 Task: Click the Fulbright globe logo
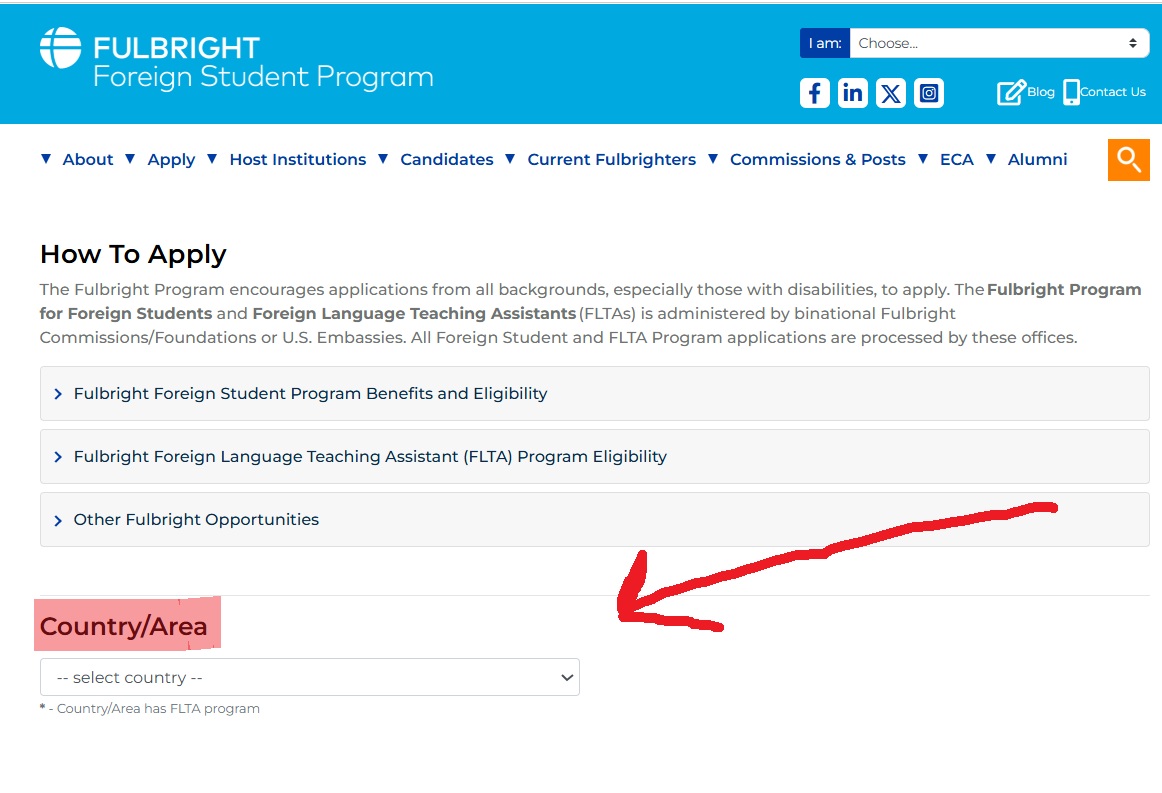58,47
